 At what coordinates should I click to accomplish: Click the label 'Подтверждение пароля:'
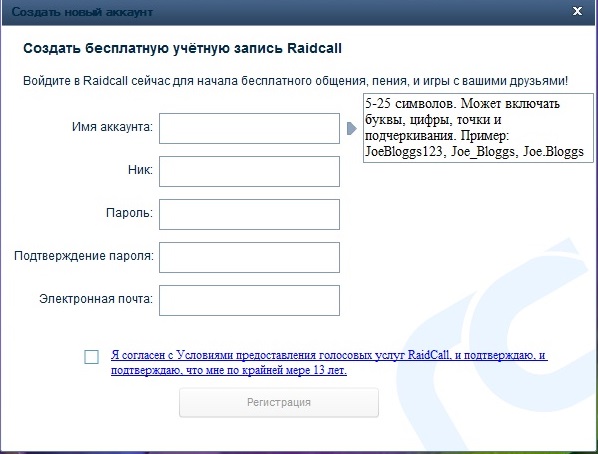(x=84, y=256)
